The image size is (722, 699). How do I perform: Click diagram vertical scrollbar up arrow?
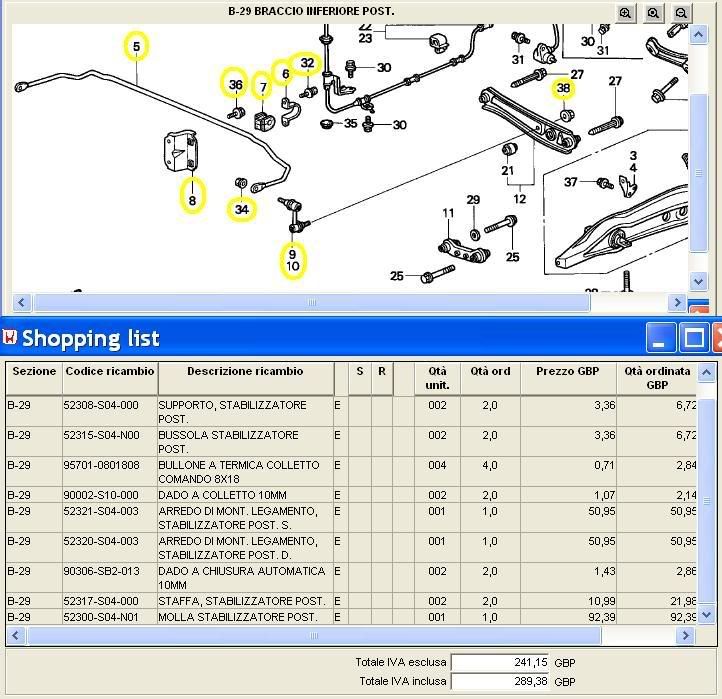(x=699, y=35)
